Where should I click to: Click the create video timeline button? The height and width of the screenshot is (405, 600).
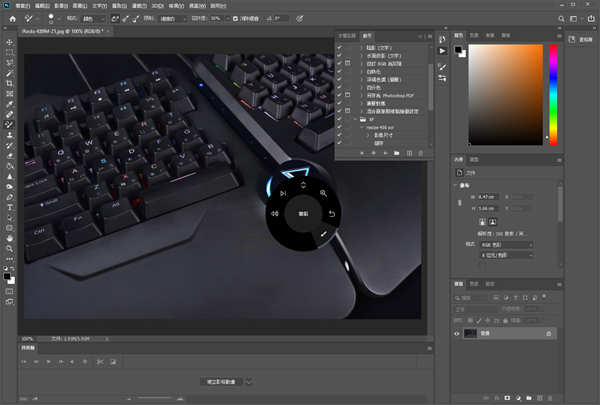(221, 382)
